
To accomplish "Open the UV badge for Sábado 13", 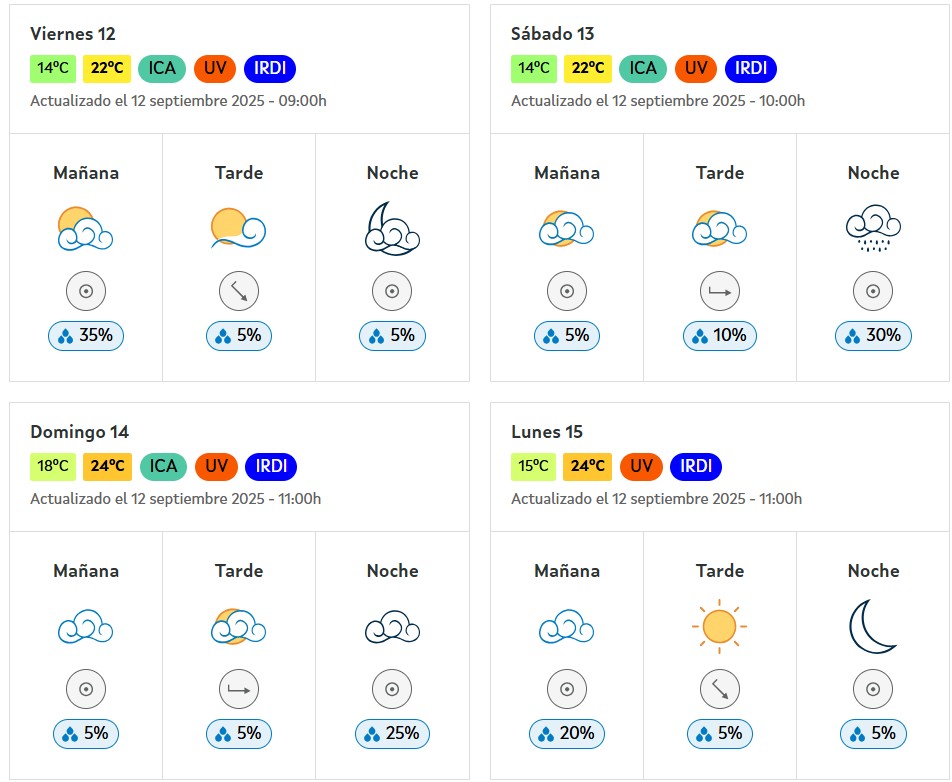I will [696, 69].
